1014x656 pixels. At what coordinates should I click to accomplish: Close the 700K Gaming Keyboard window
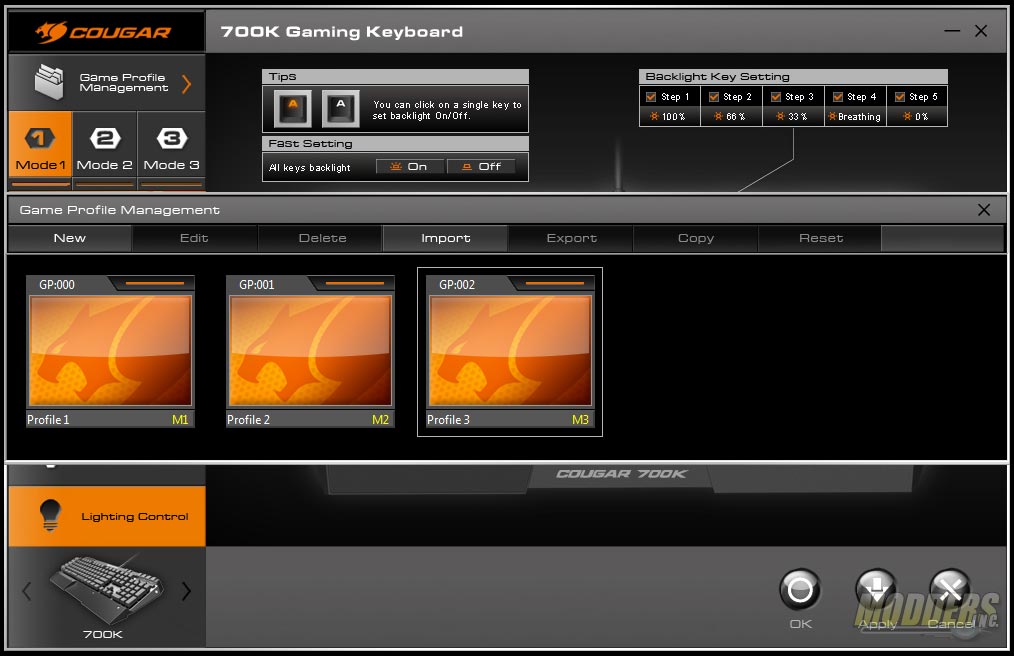coord(981,31)
